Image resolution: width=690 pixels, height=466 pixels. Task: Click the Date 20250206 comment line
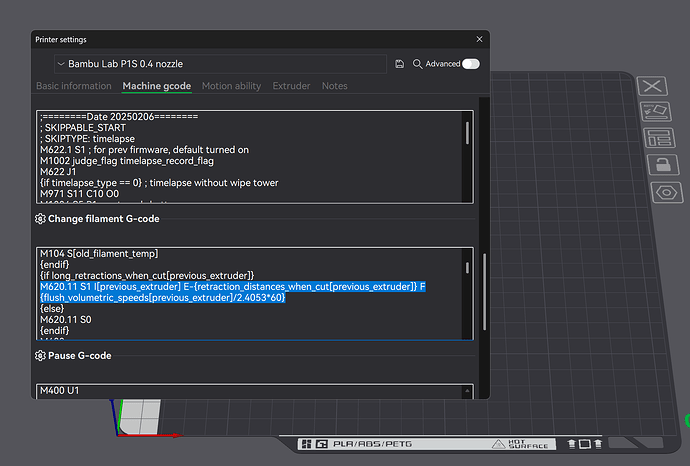119,117
